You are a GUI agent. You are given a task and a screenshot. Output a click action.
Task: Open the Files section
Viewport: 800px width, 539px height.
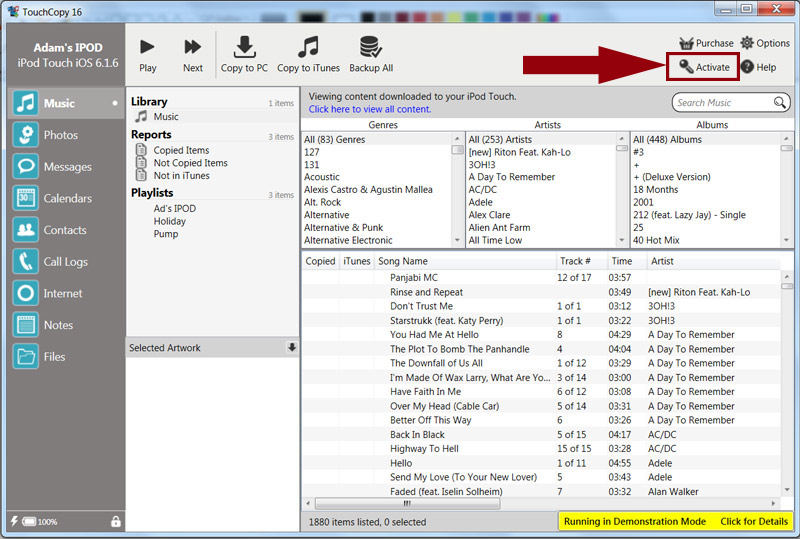[66, 356]
